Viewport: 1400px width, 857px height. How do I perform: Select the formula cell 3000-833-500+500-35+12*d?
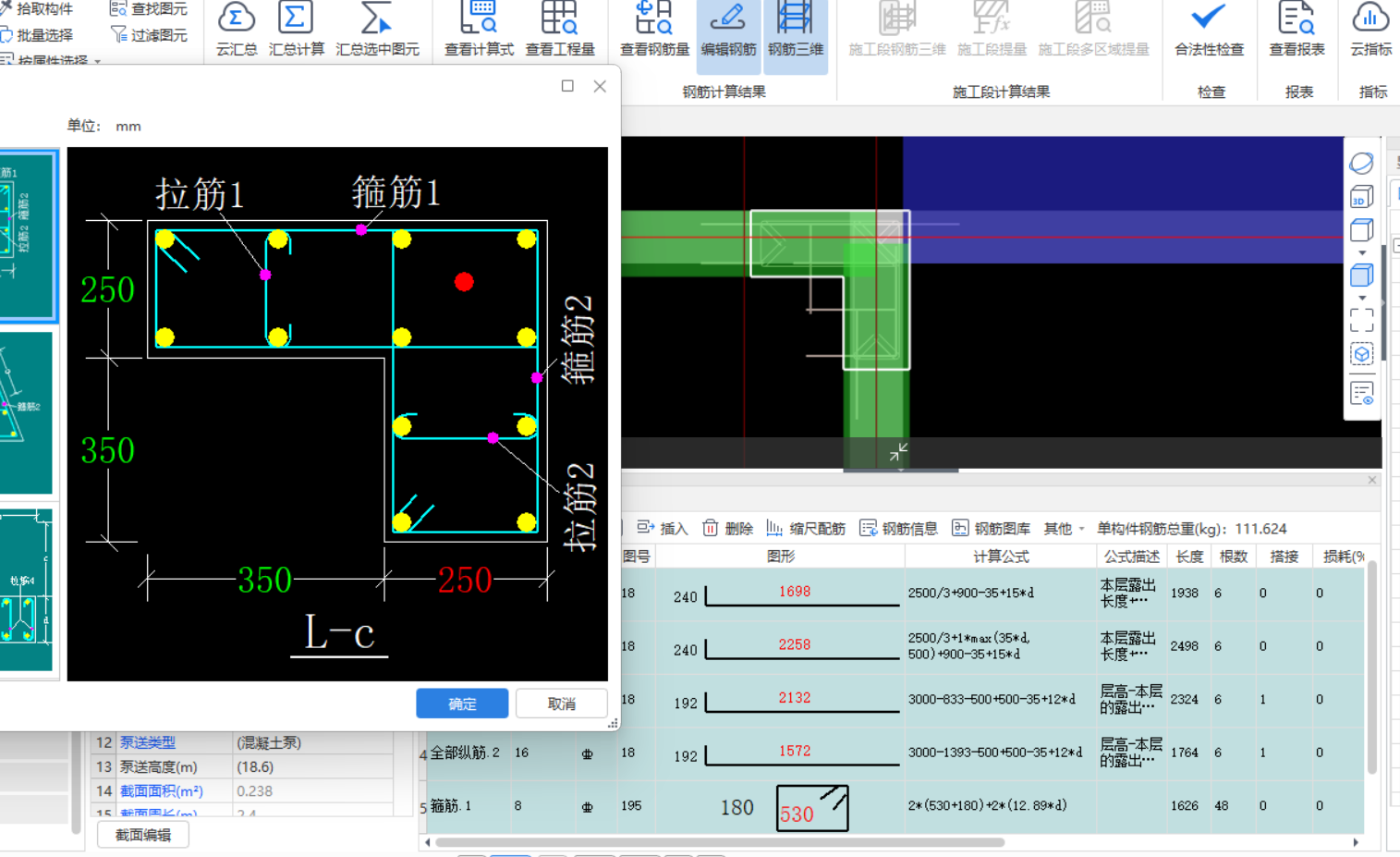(x=1001, y=699)
